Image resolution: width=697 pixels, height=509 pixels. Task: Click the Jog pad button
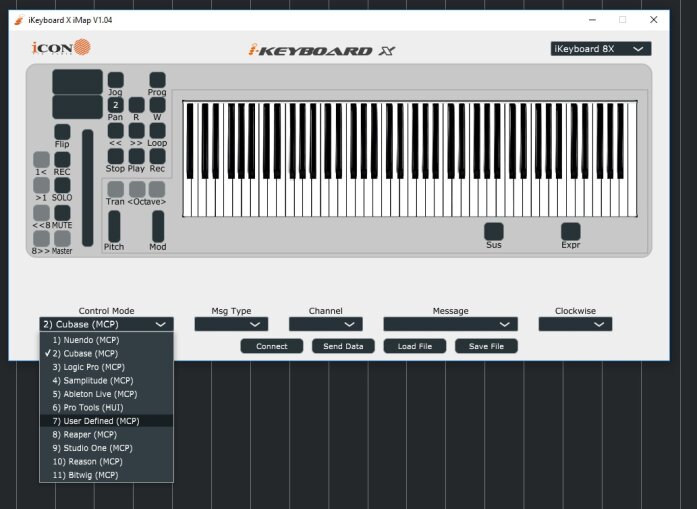click(116, 80)
